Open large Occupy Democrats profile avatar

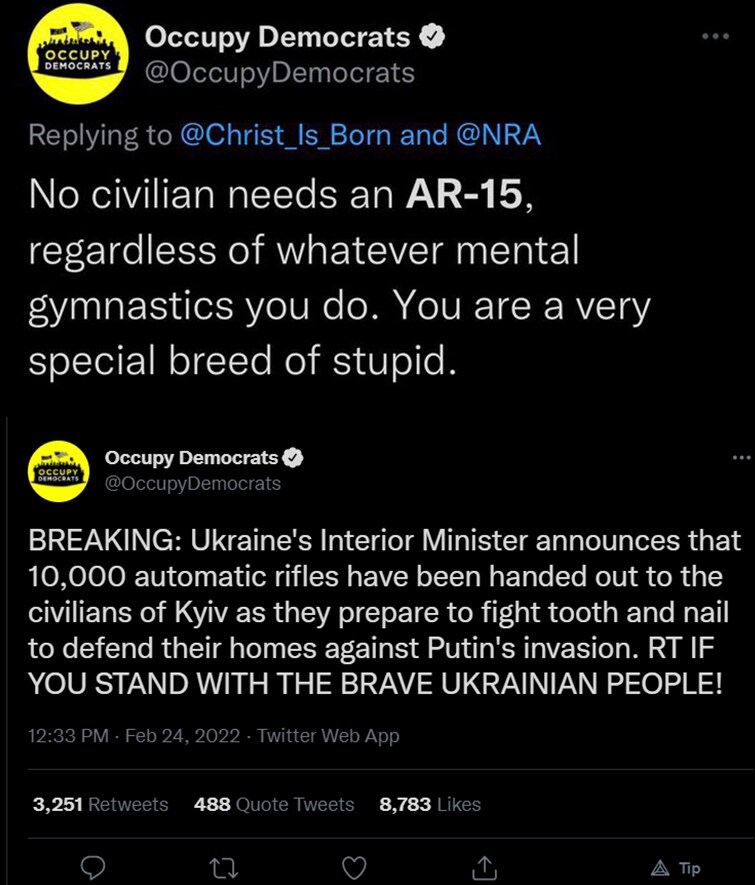click(x=78, y=54)
